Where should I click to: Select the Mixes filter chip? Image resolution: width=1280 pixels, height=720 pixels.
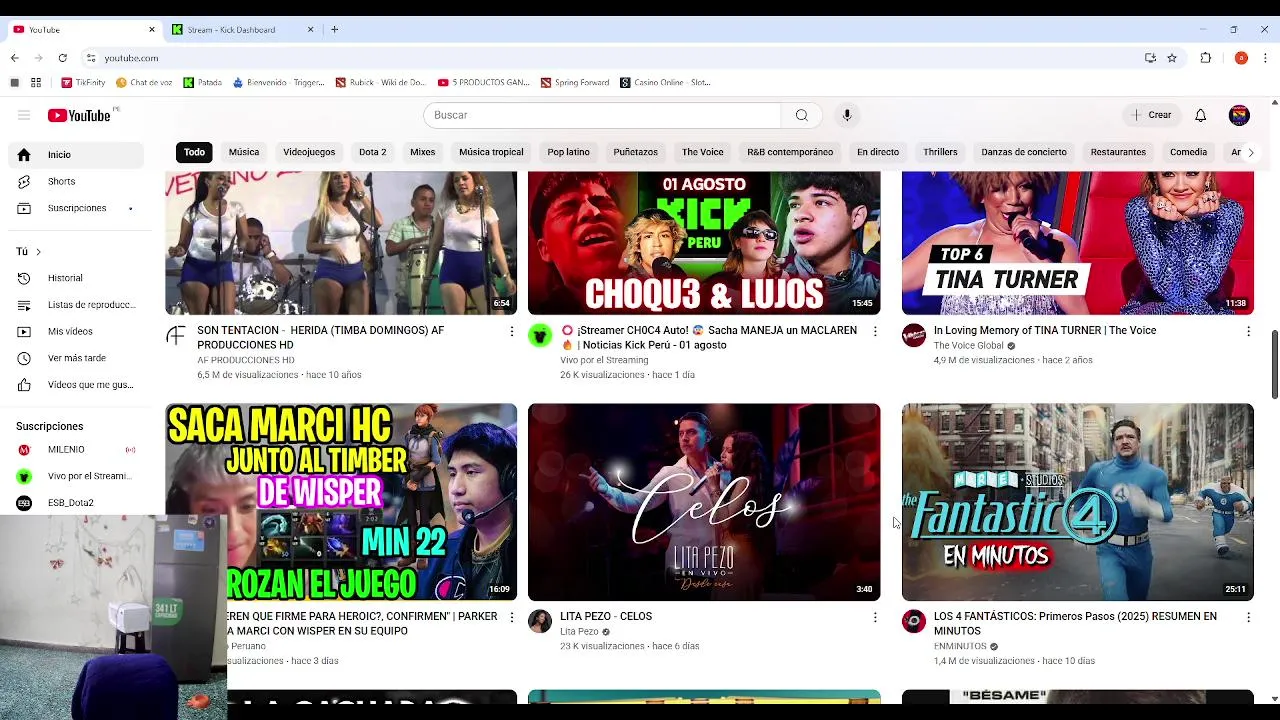click(422, 152)
